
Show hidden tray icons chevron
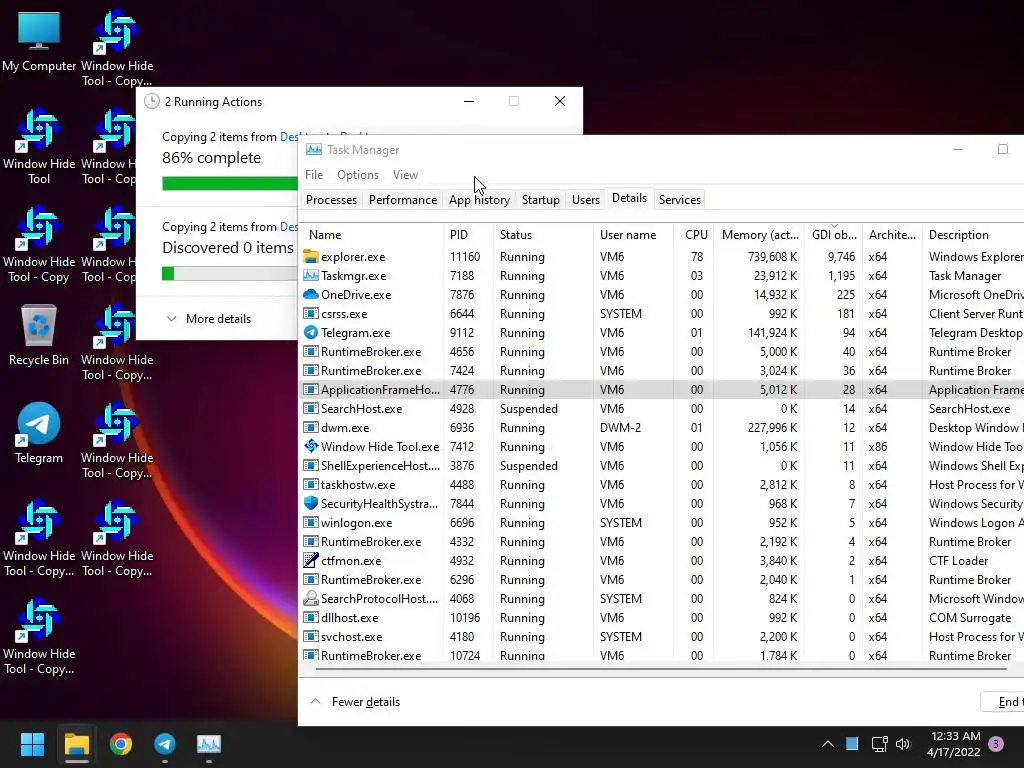point(827,744)
